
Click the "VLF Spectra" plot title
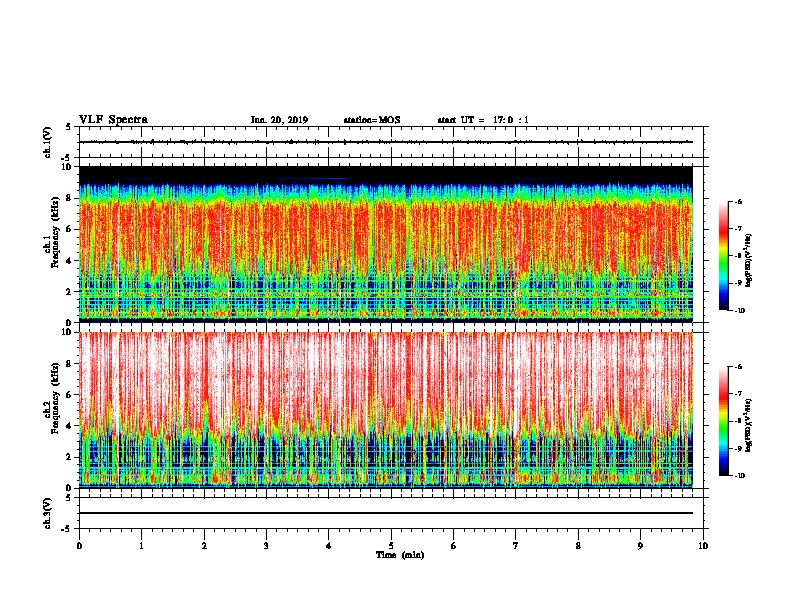(x=113, y=120)
